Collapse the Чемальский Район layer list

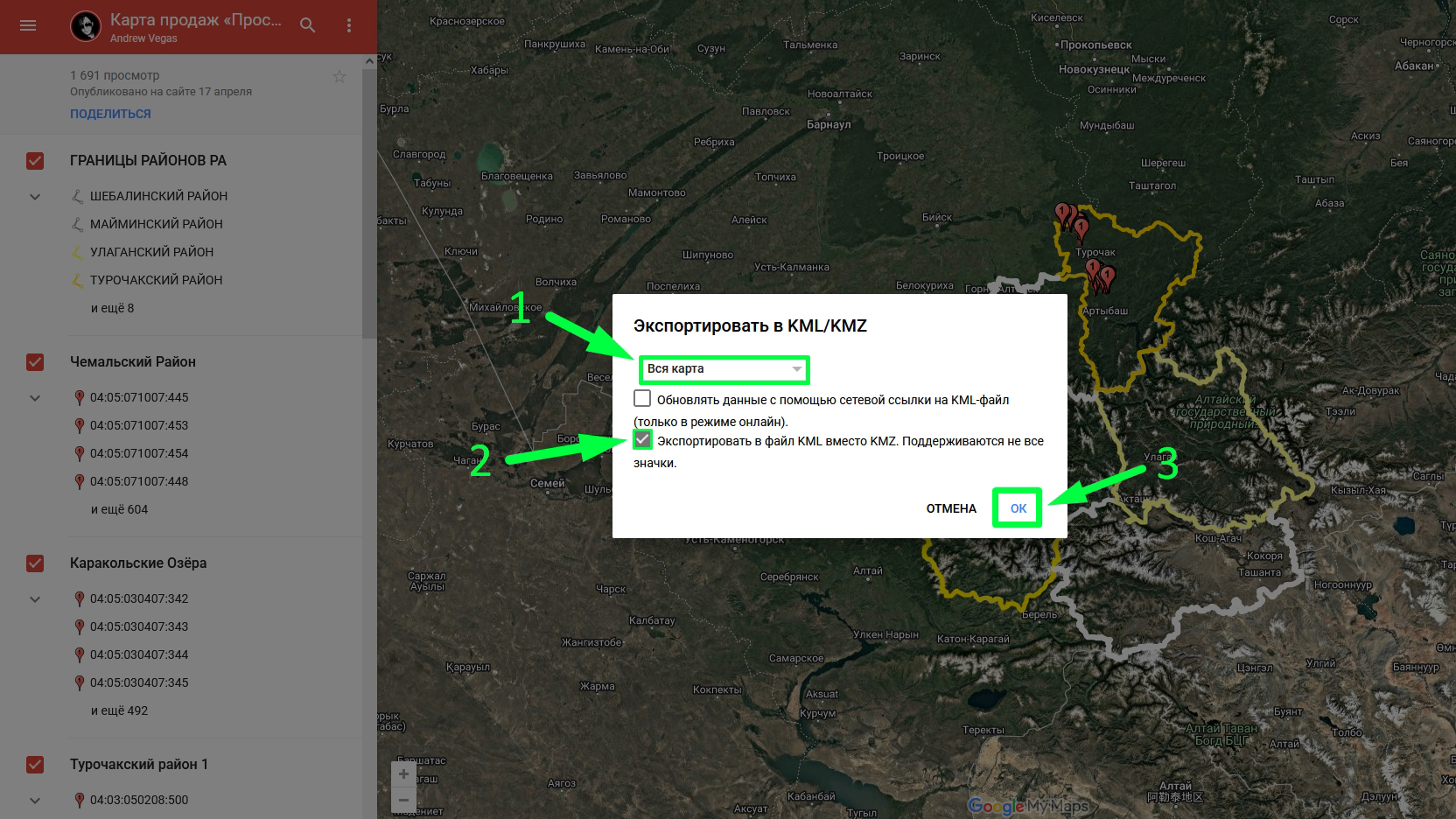35,398
